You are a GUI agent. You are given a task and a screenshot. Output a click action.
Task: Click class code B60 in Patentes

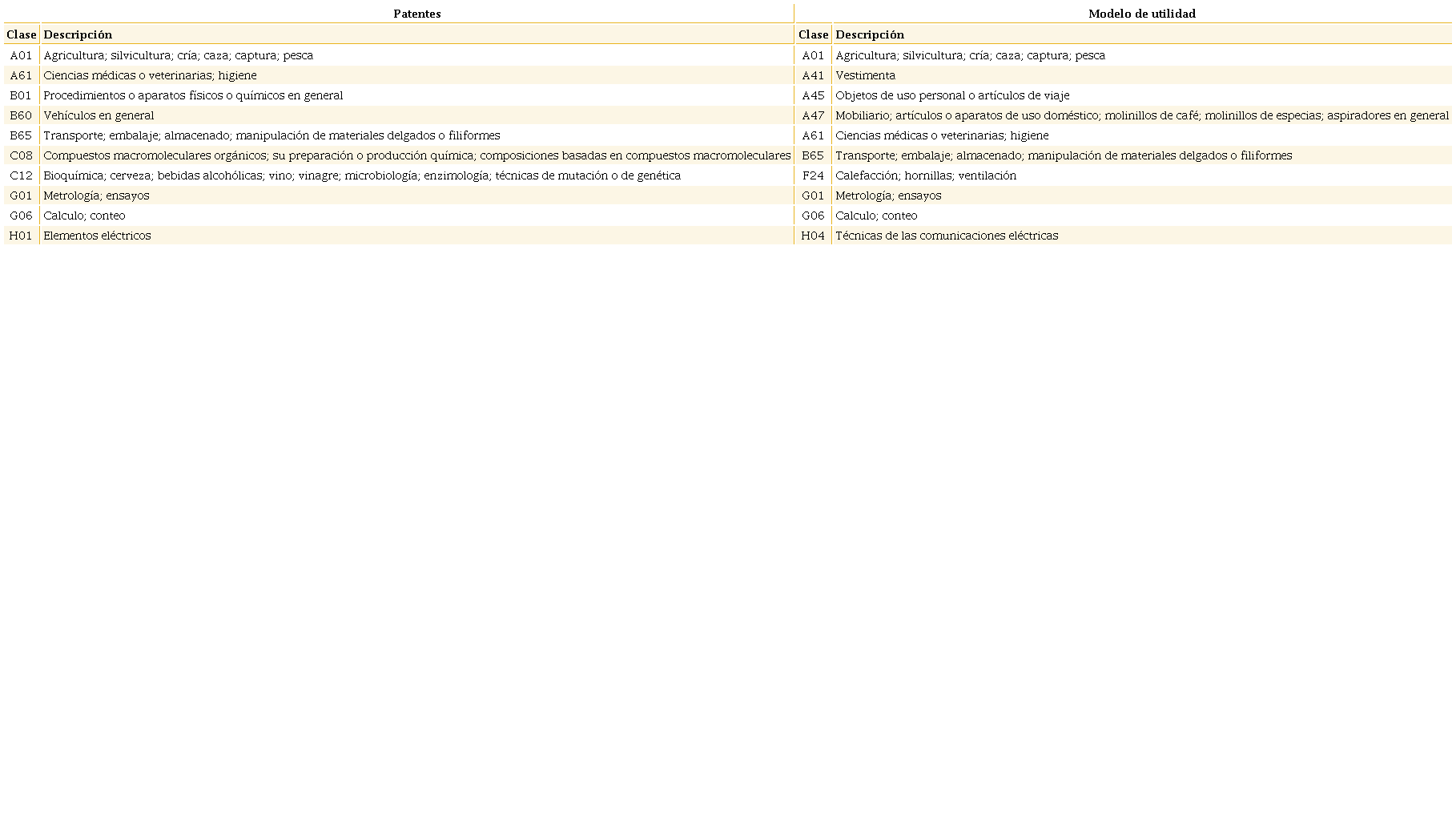[21, 115]
